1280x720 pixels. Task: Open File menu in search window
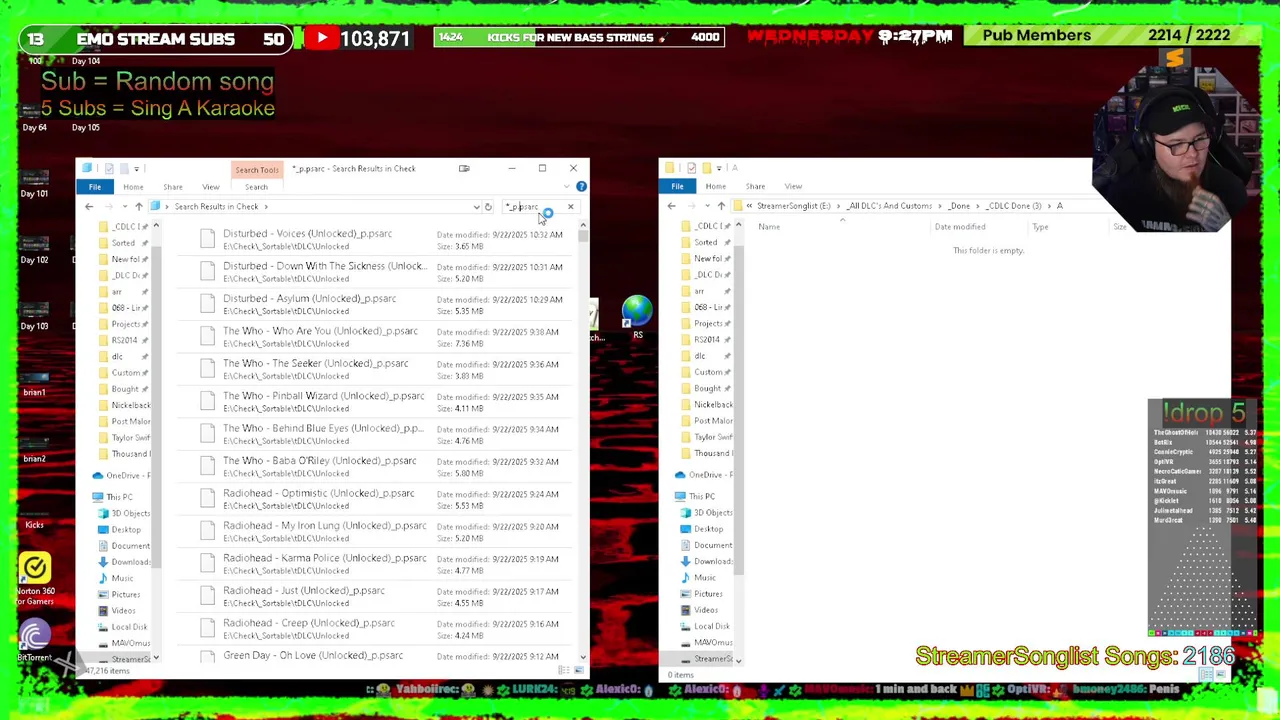pyautogui.click(x=94, y=187)
